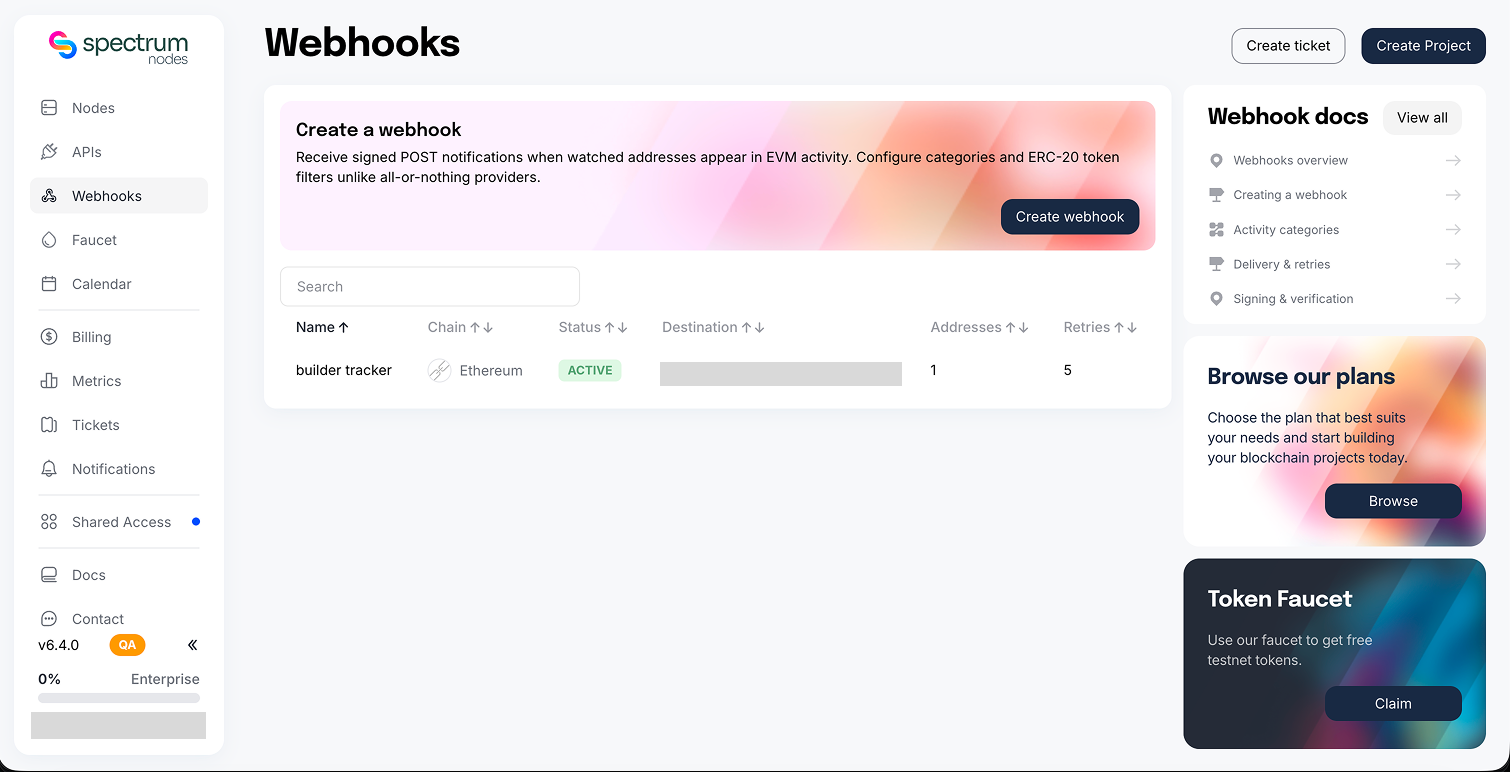Sort table by Chain column
The image size is (1510, 772).
point(460,327)
